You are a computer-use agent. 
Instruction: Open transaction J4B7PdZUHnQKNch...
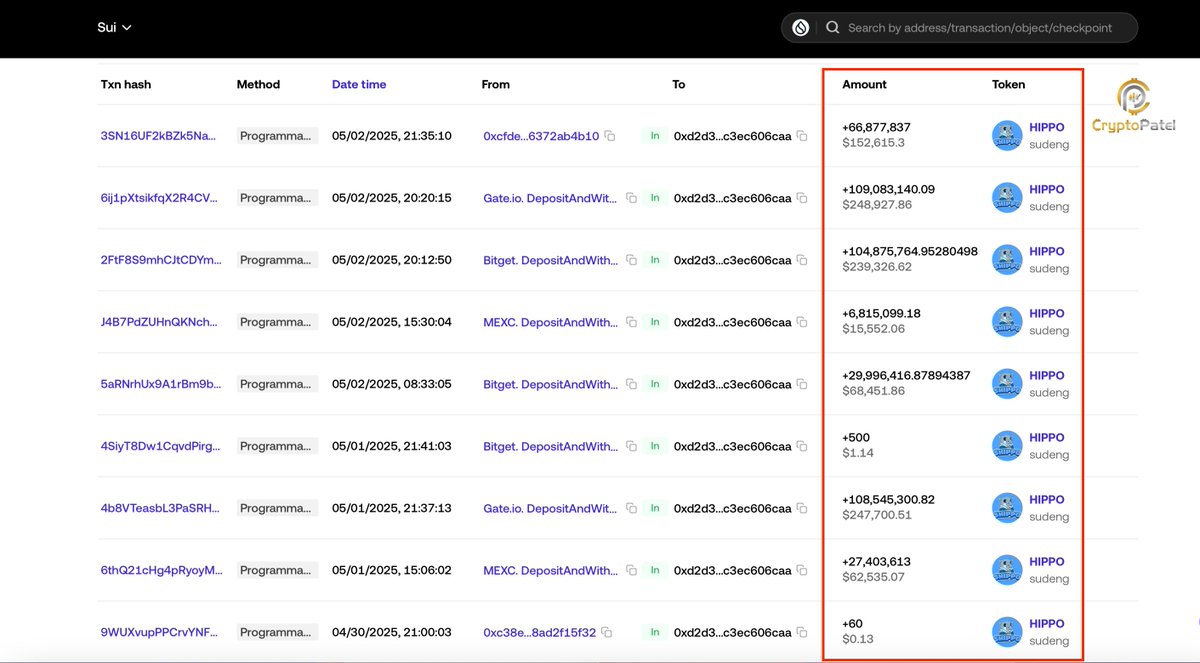click(x=158, y=322)
